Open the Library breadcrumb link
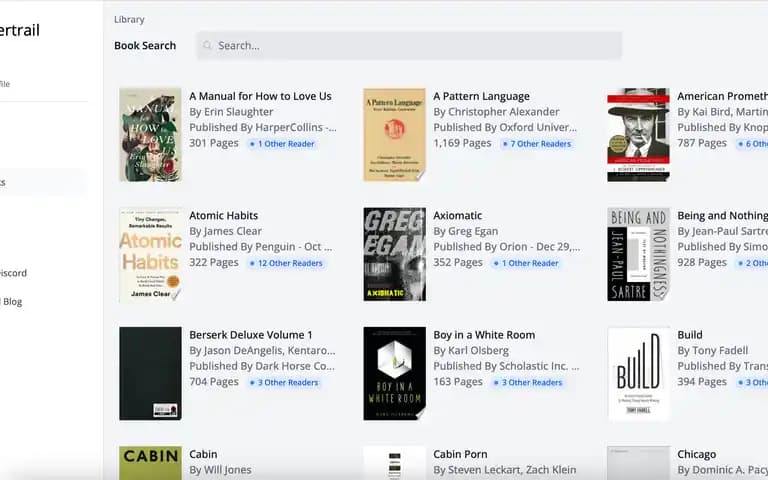Viewport: 768px width, 480px height. [129, 20]
